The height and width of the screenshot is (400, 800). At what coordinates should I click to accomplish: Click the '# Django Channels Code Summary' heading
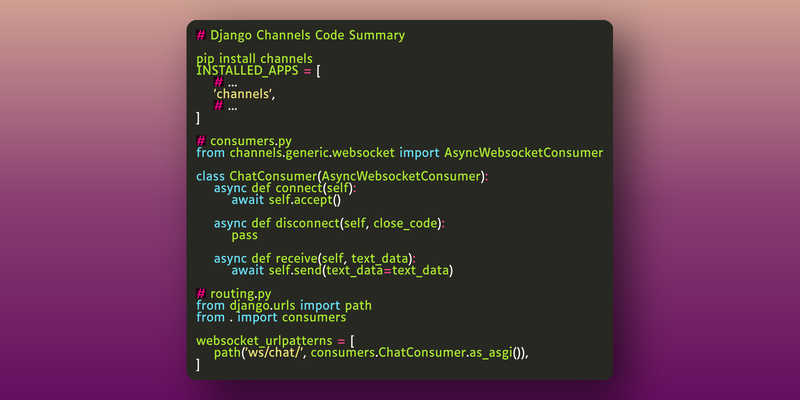(301, 36)
